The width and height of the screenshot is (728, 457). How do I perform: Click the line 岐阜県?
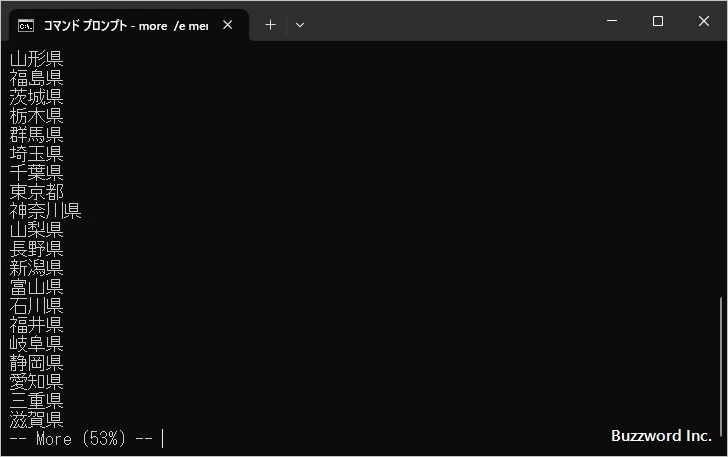click(x=36, y=344)
